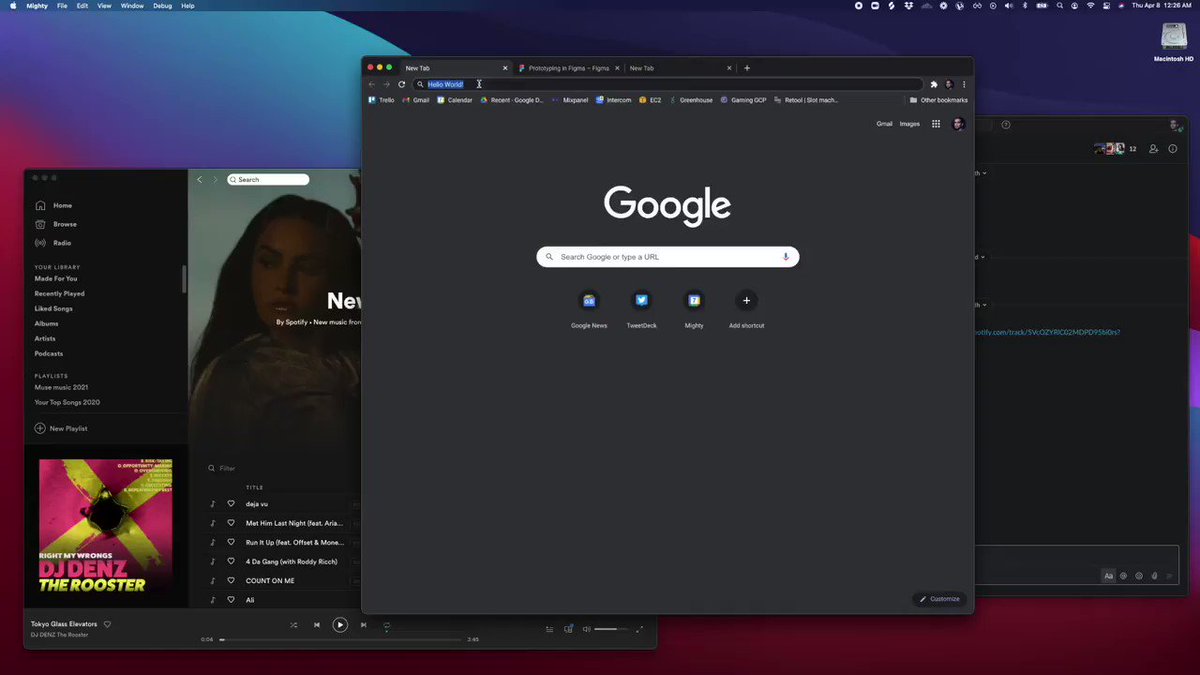Image resolution: width=1200 pixels, height=675 pixels.
Task: Adjust Spotify volume slider
Action: tap(611, 629)
